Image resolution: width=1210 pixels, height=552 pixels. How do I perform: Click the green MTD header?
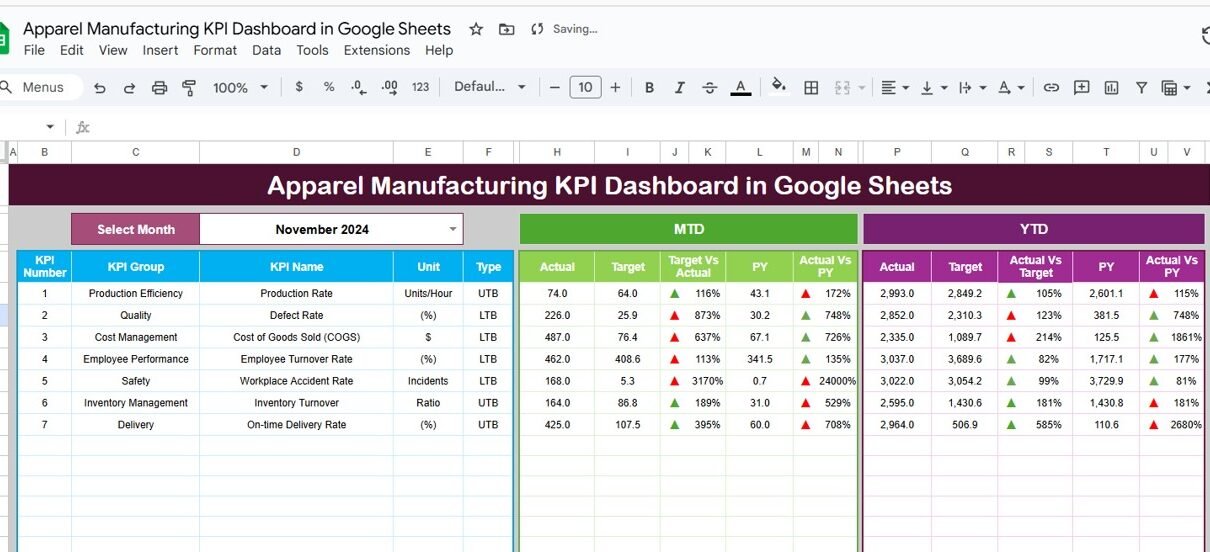tap(688, 229)
